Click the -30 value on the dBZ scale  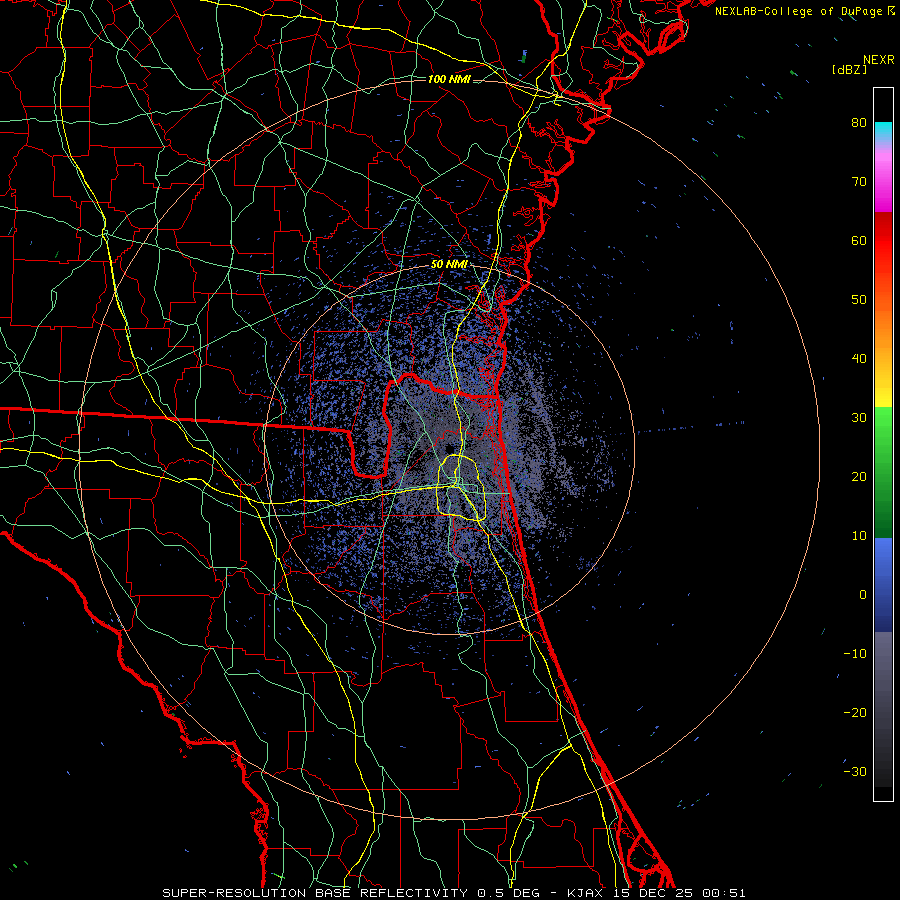pyautogui.click(x=855, y=771)
